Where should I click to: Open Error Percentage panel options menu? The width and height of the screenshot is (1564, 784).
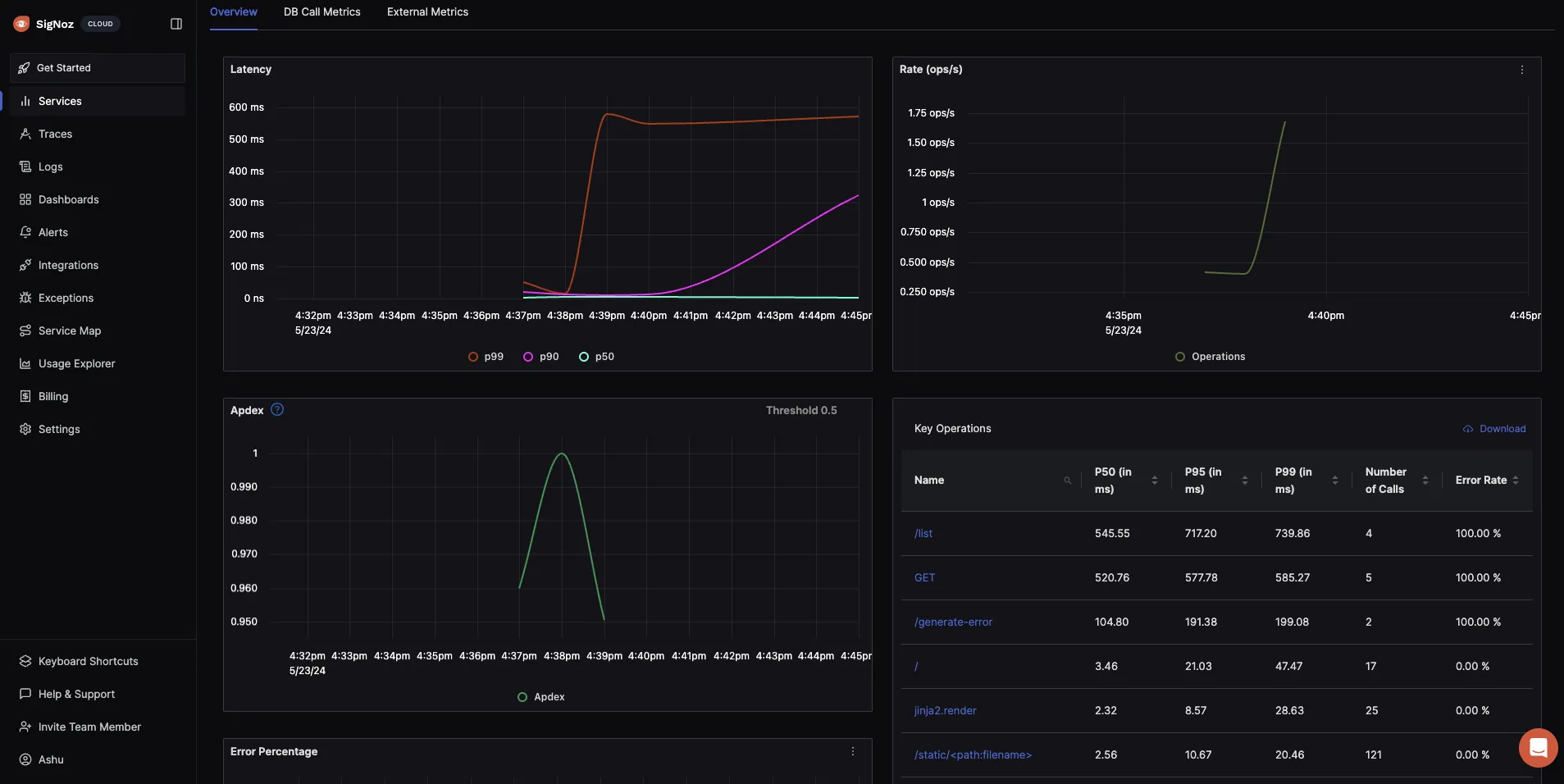click(x=852, y=751)
